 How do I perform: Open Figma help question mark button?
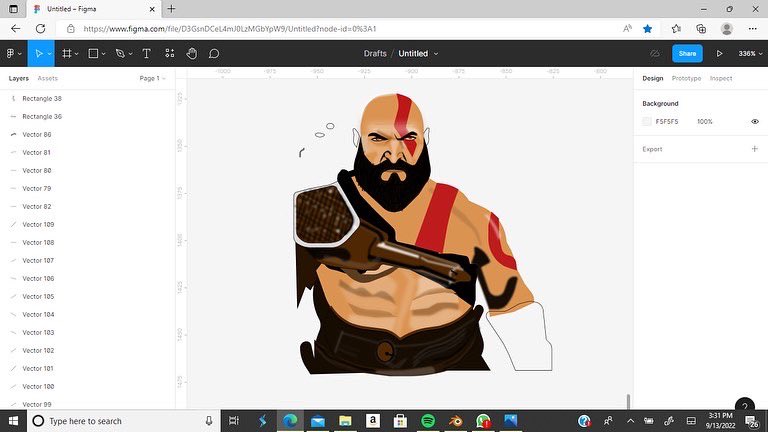744,406
